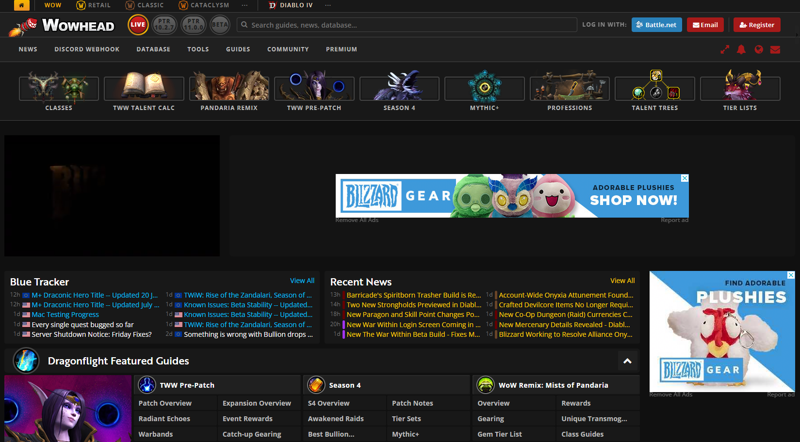Click the search magnifier icon
Screen dimensions: 800x442
pyautogui.click(x=244, y=24)
